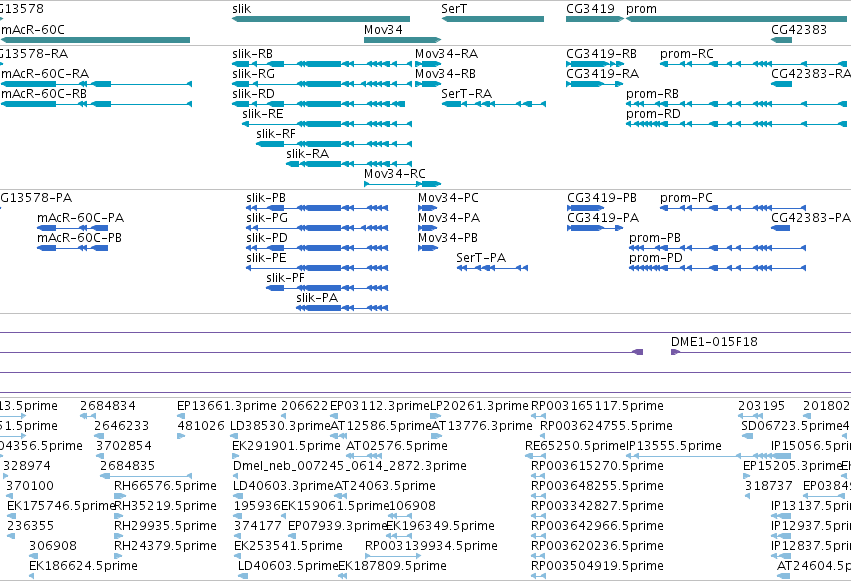Viewport: 851px width, 581px height.
Task: Click the mAcR-60C gene bar
Action: pyautogui.click(x=95, y=40)
